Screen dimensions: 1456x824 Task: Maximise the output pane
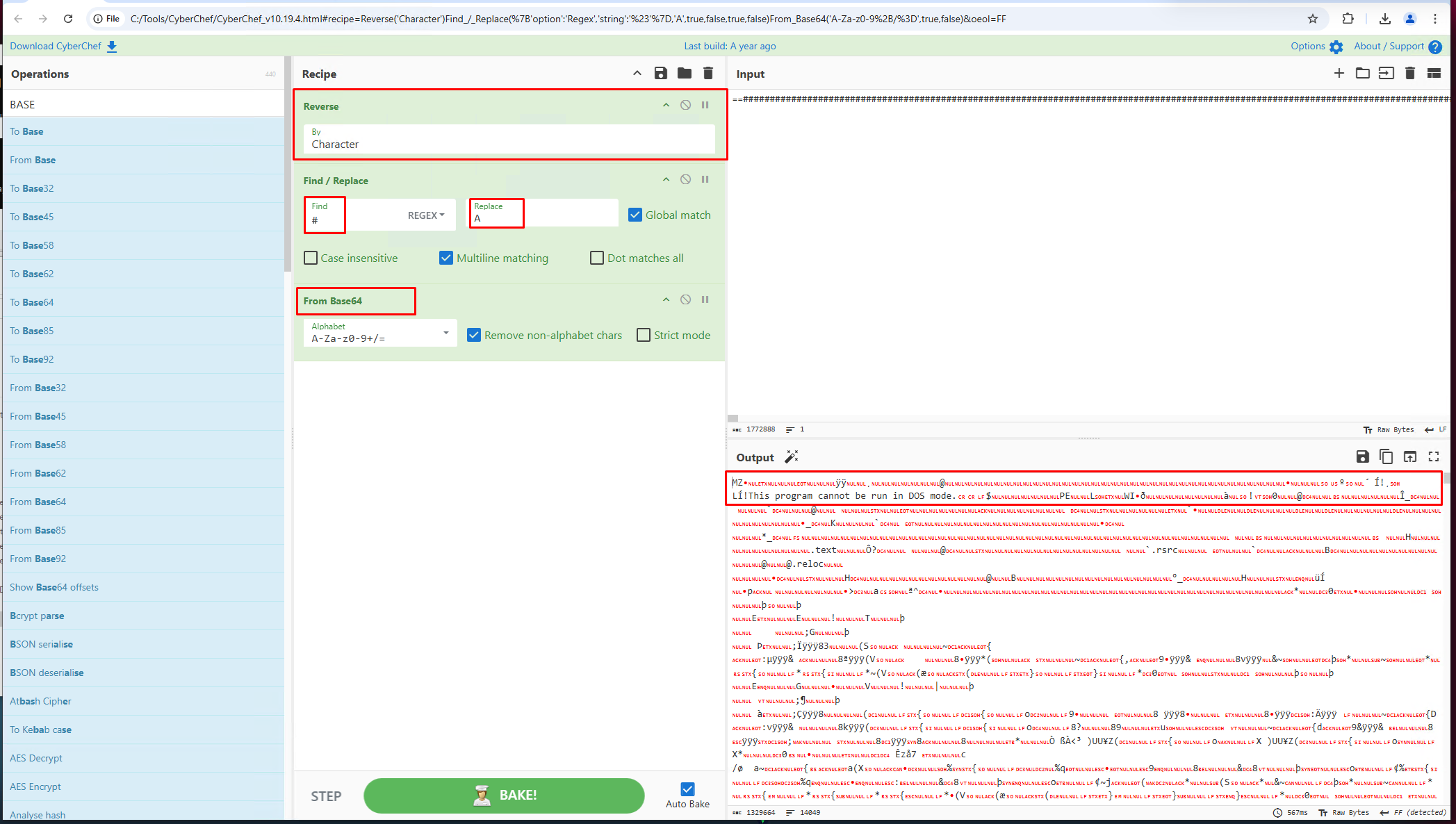1434,456
